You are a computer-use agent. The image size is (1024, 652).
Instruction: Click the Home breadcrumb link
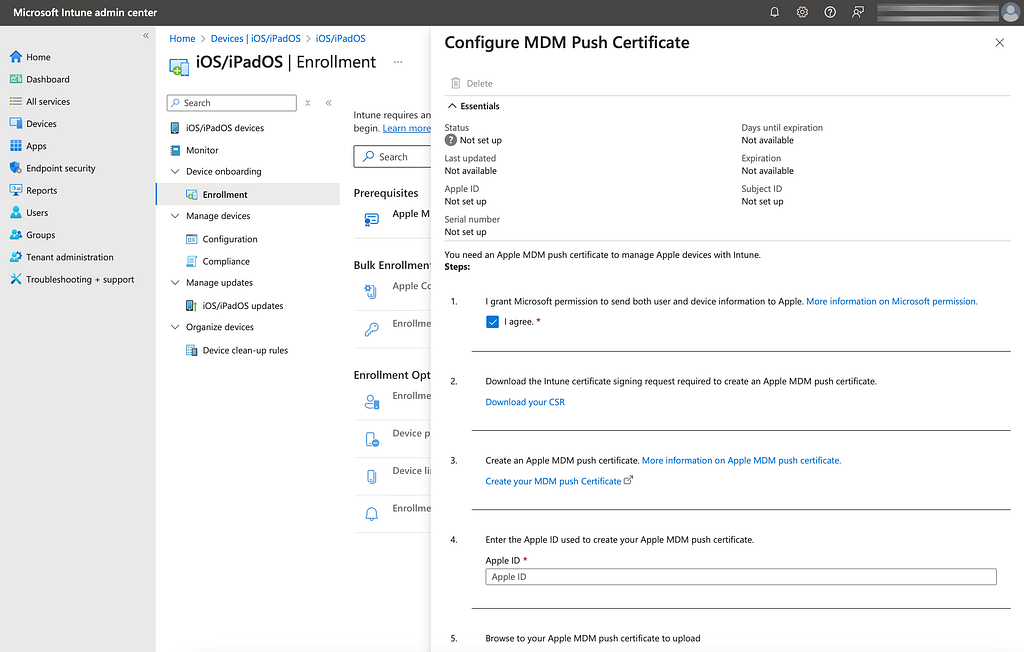coord(182,39)
